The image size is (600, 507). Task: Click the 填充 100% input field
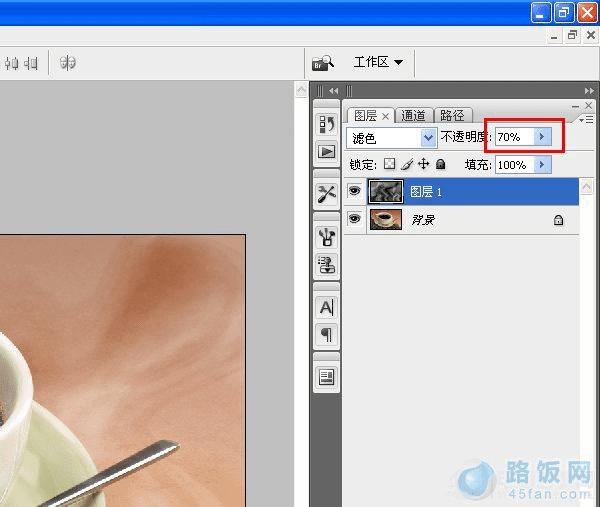pos(514,165)
